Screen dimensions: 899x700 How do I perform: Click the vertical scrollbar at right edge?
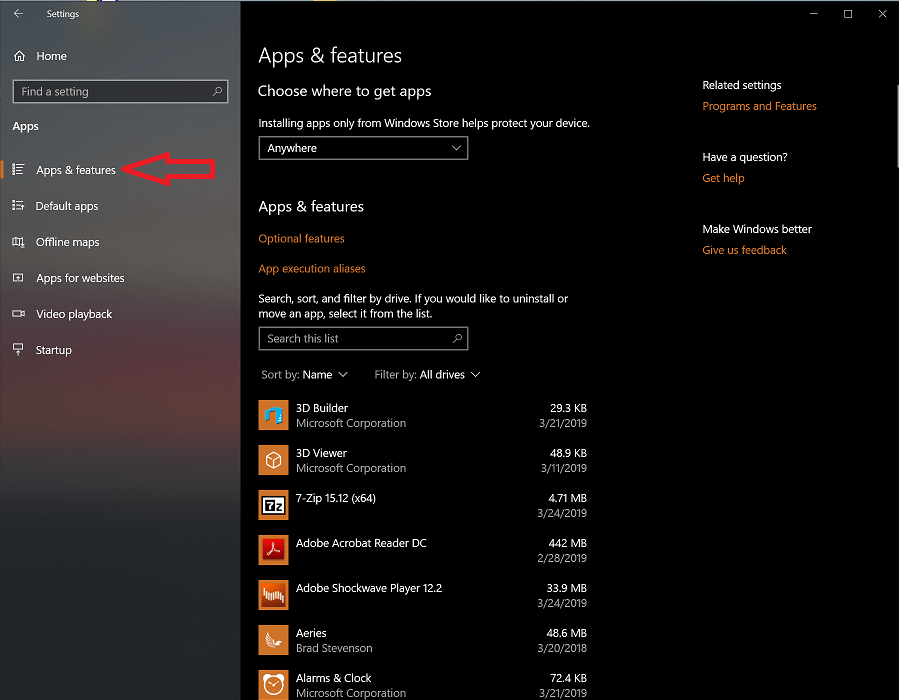[x=897, y=126]
